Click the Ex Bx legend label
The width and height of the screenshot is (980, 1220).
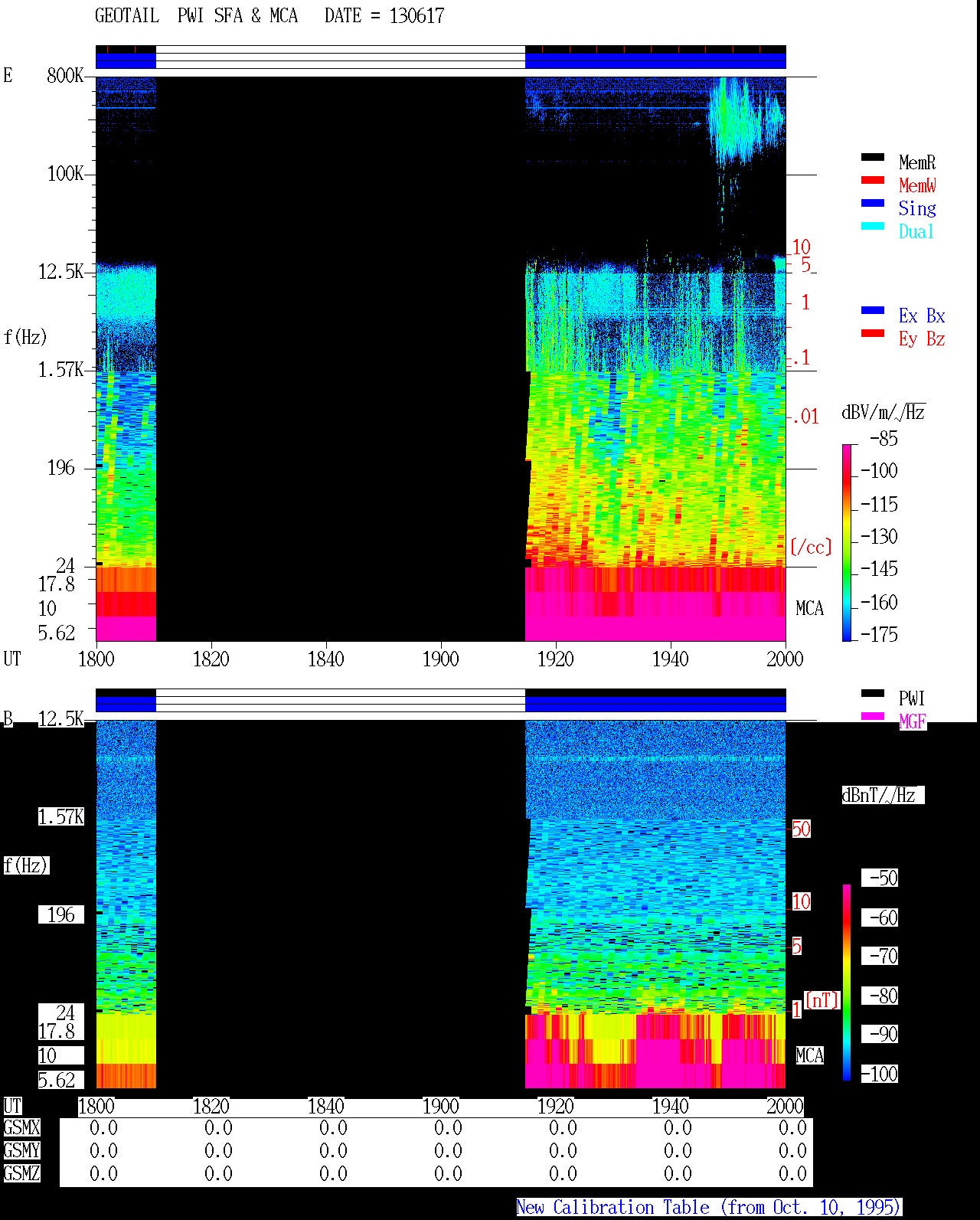922,316
